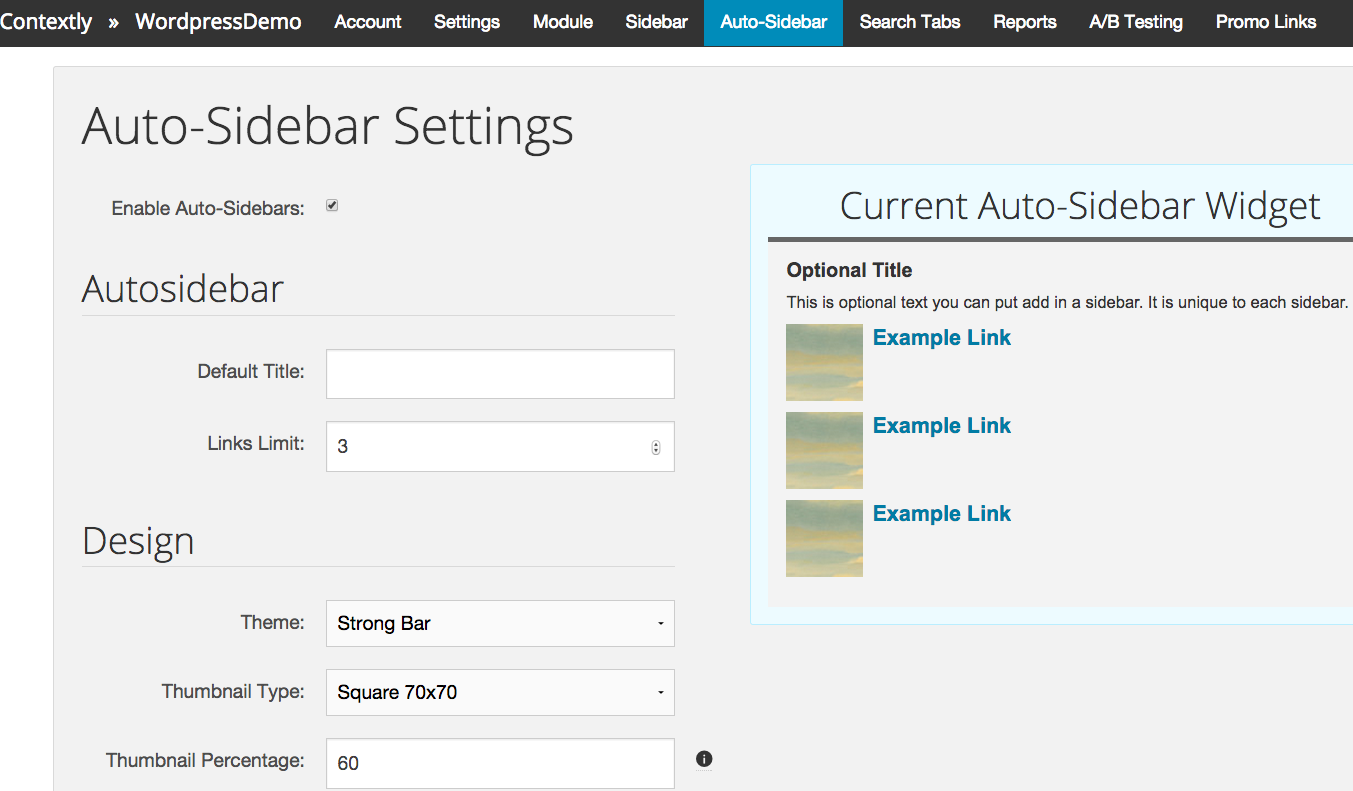The height and width of the screenshot is (791, 1353).
Task: Go to the Settings tab
Action: (x=467, y=22)
